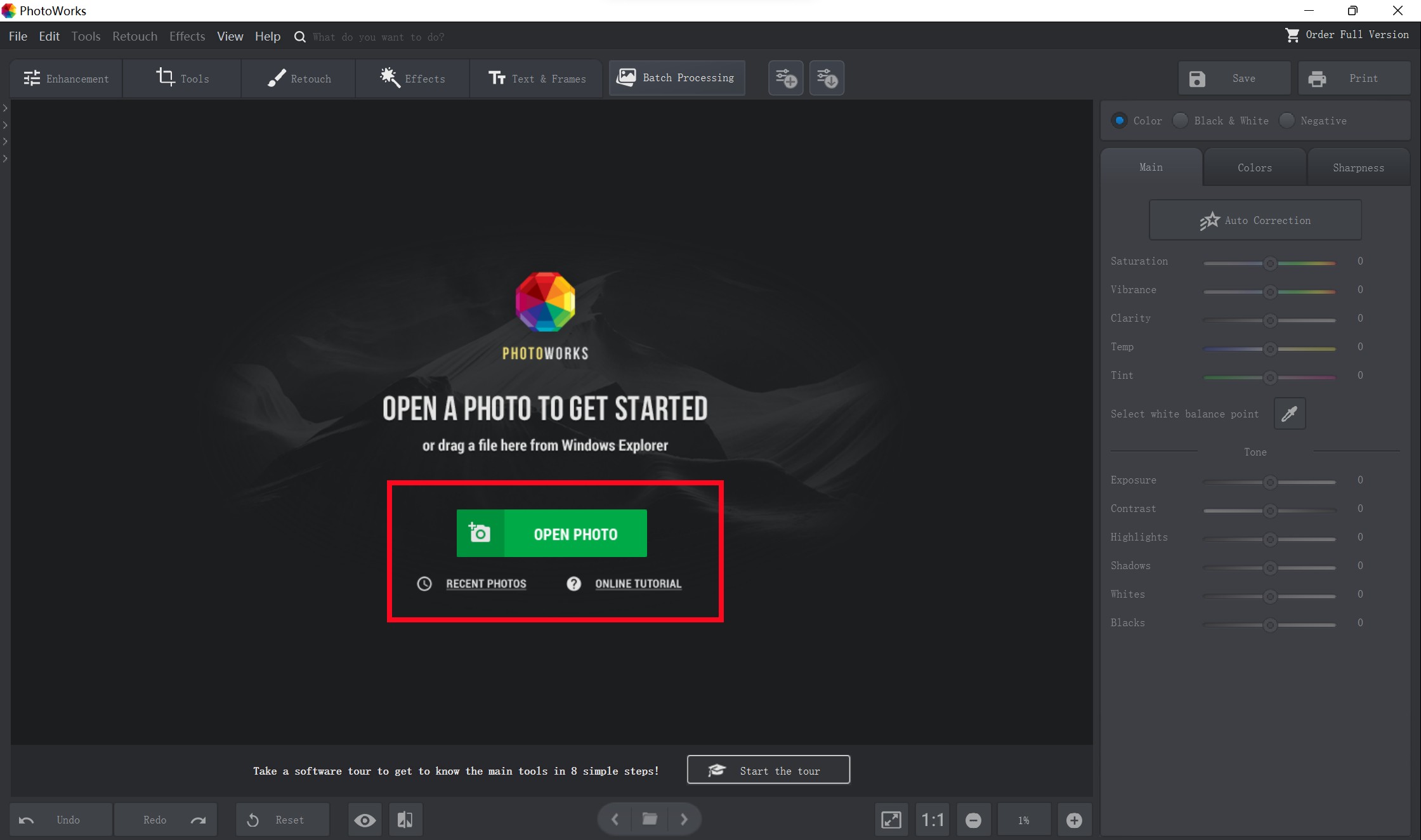
Task: Click the ONLINE TUTORIAL link
Action: coord(638,584)
